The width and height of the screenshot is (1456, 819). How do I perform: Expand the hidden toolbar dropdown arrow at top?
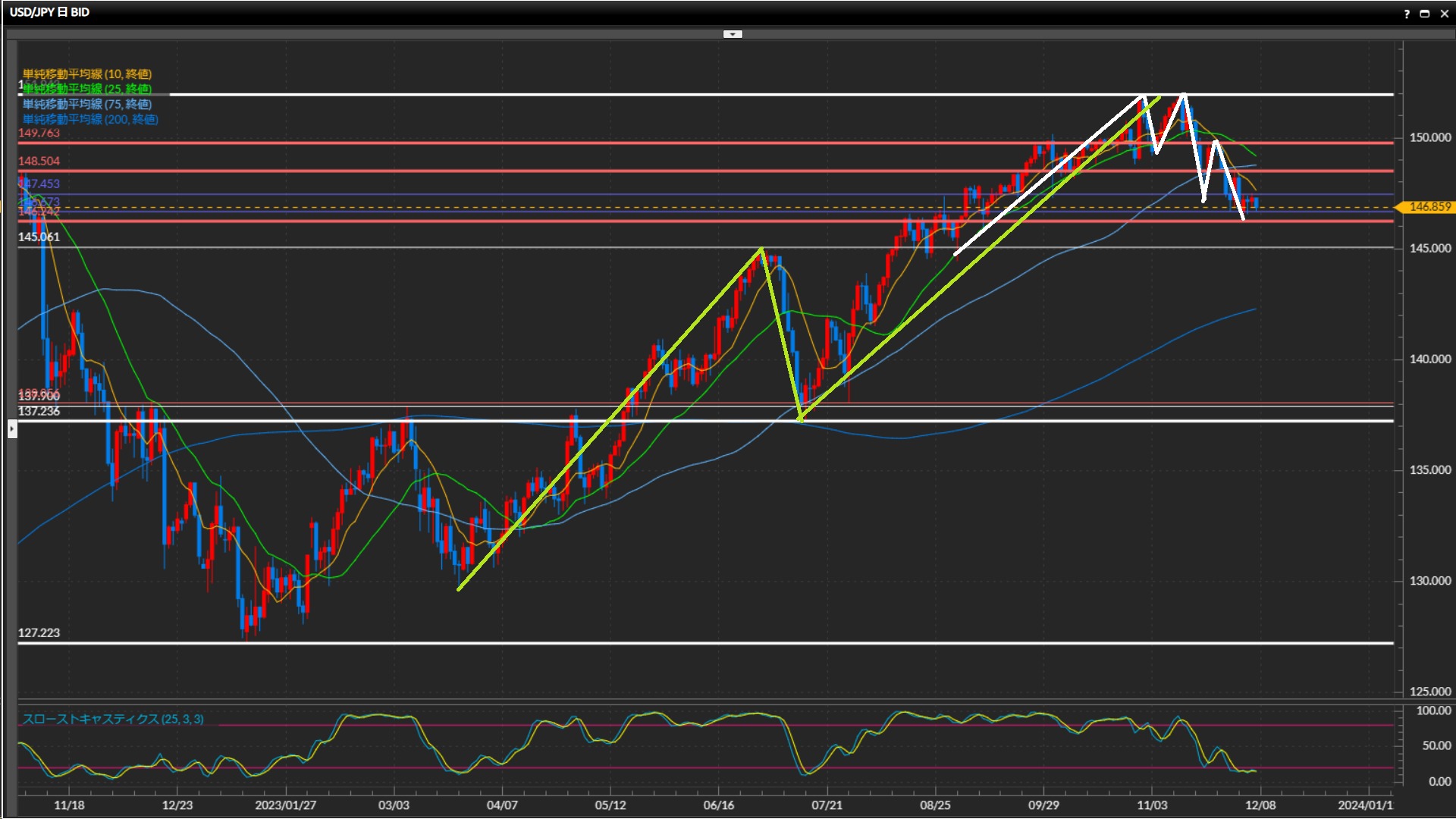click(x=733, y=34)
